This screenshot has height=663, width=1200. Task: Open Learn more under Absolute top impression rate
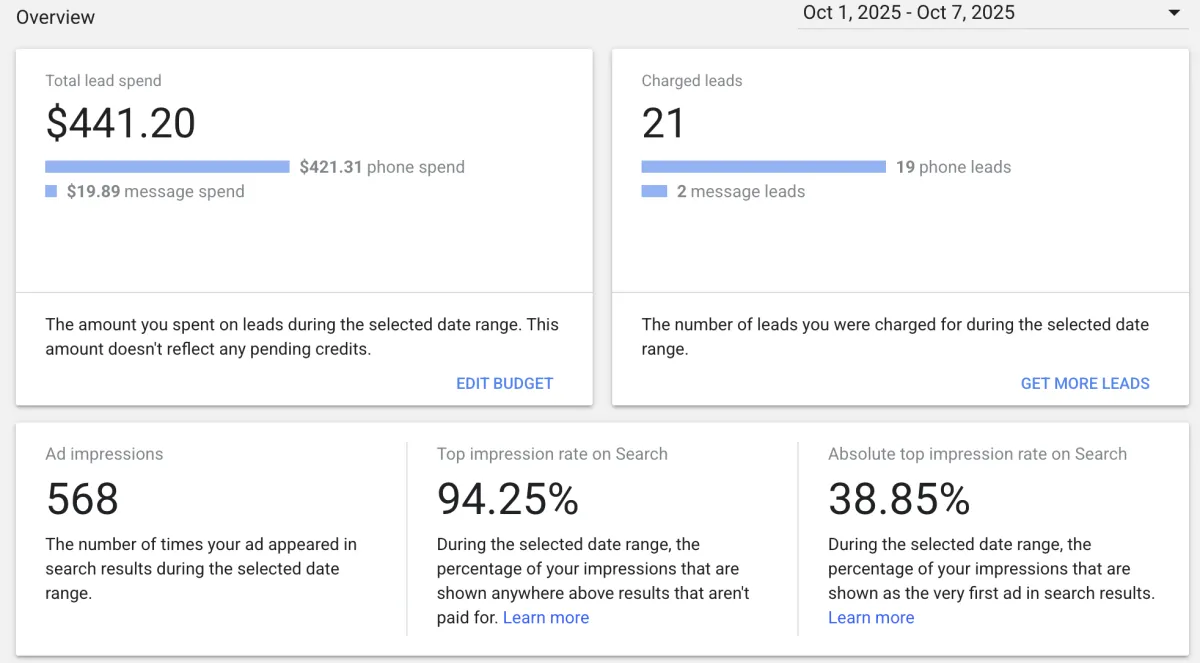pyautogui.click(x=871, y=617)
